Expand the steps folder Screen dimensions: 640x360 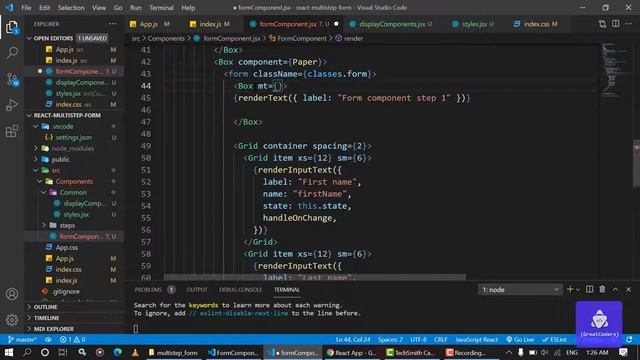pos(44,225)
